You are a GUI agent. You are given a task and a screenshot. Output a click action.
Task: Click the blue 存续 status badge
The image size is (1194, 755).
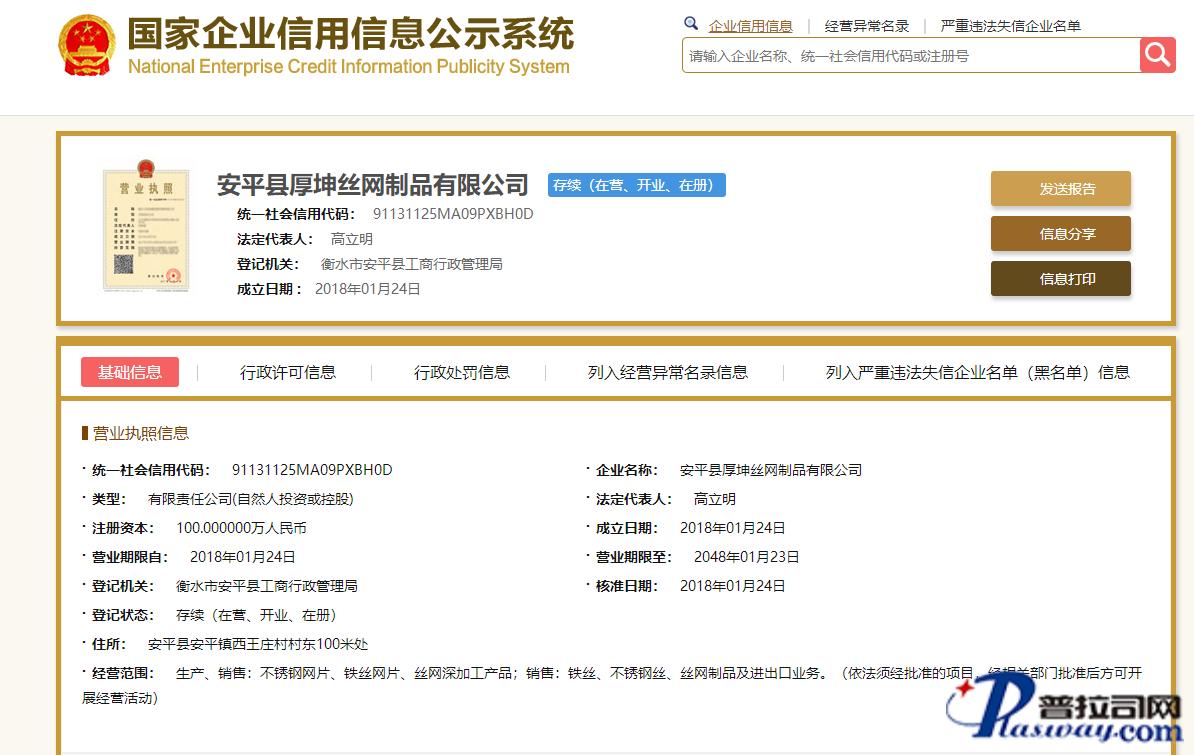pyautogui.click(x=636, y=185)
